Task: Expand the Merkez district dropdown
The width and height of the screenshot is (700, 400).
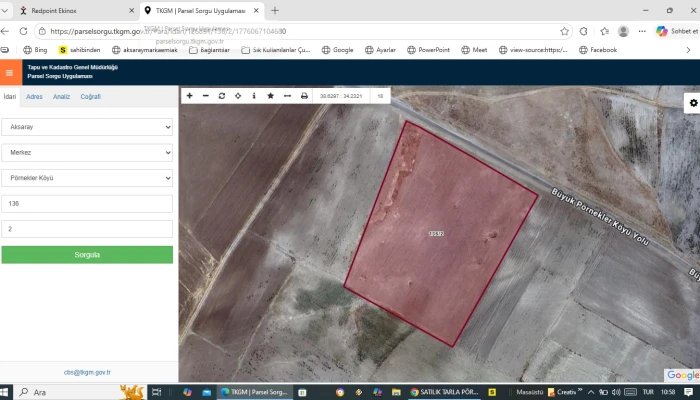Action: tap(87, 153)
